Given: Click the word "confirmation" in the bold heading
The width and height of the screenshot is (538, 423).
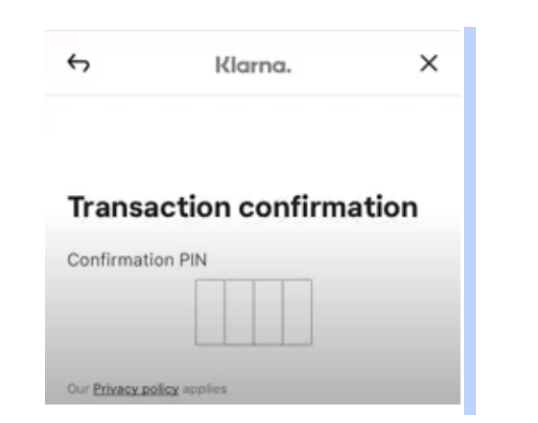Looking at the screenshot, I should (x=328, y=207).
